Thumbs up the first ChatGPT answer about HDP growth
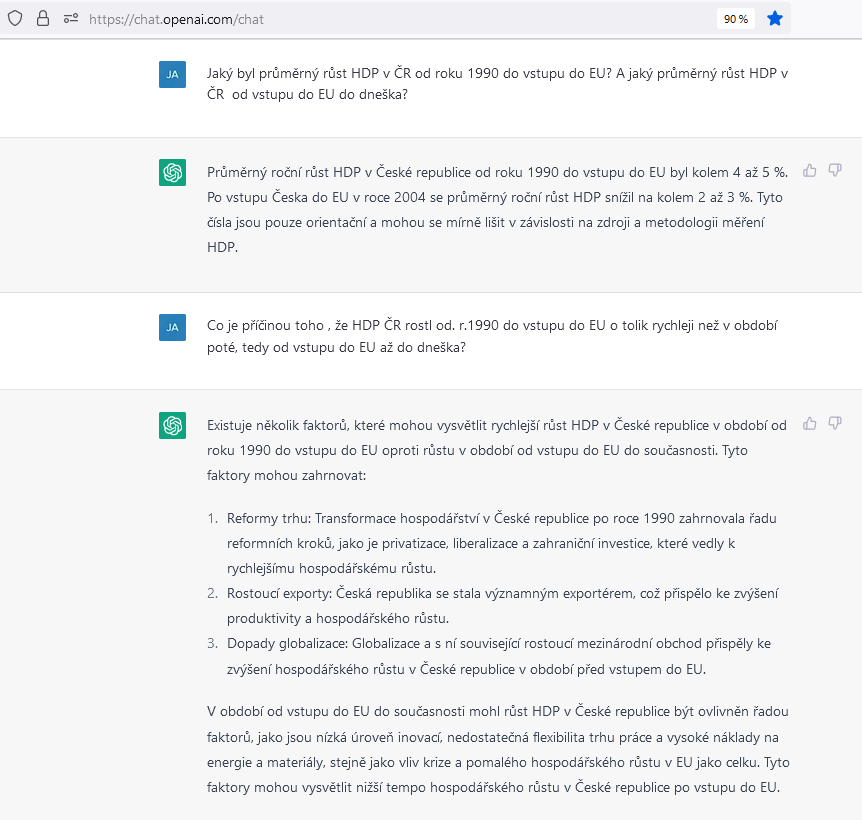862x820 pixels. coord(810,170)
